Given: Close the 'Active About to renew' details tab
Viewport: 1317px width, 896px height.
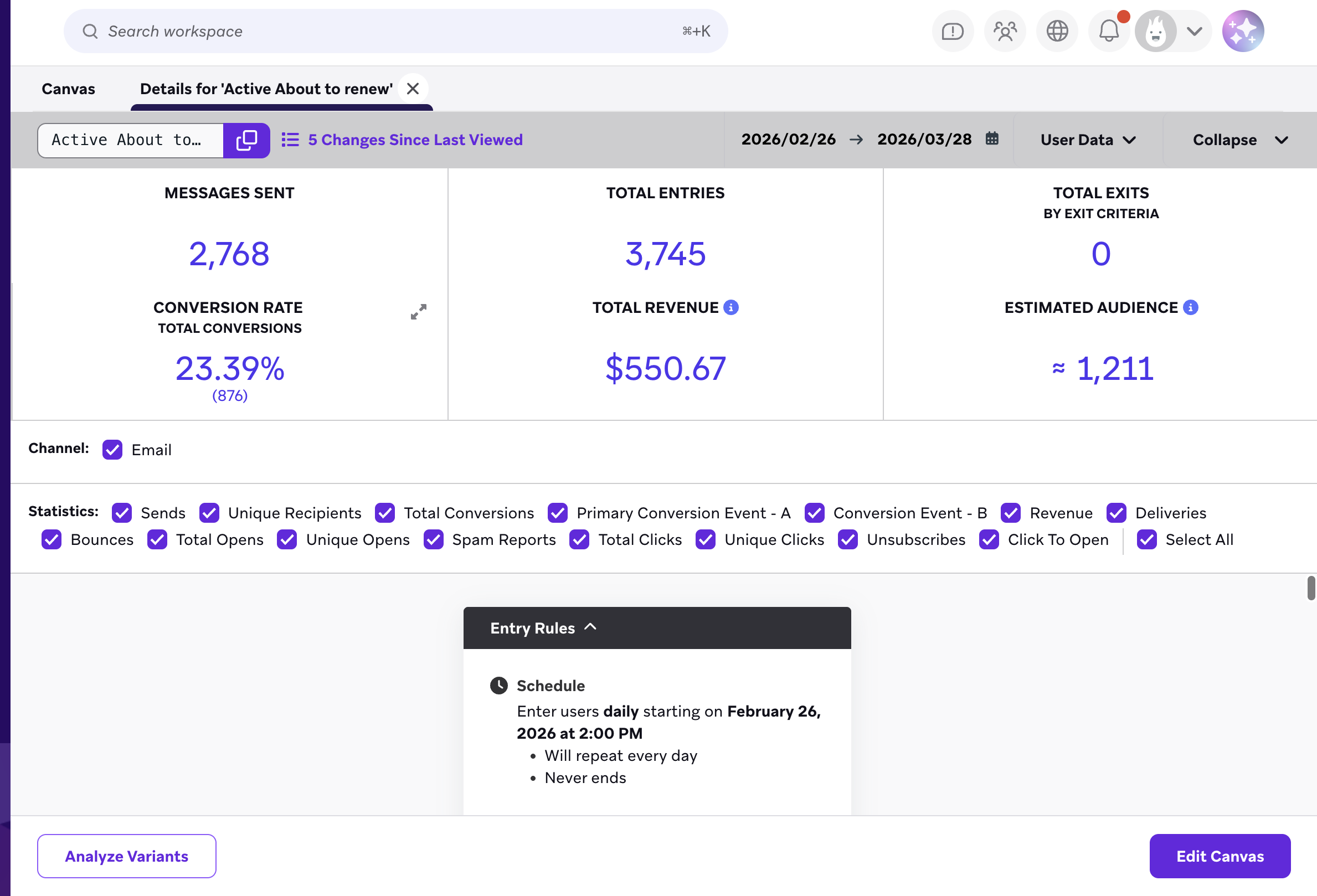Looking at the screenshot, I should (x=413, y=89).
